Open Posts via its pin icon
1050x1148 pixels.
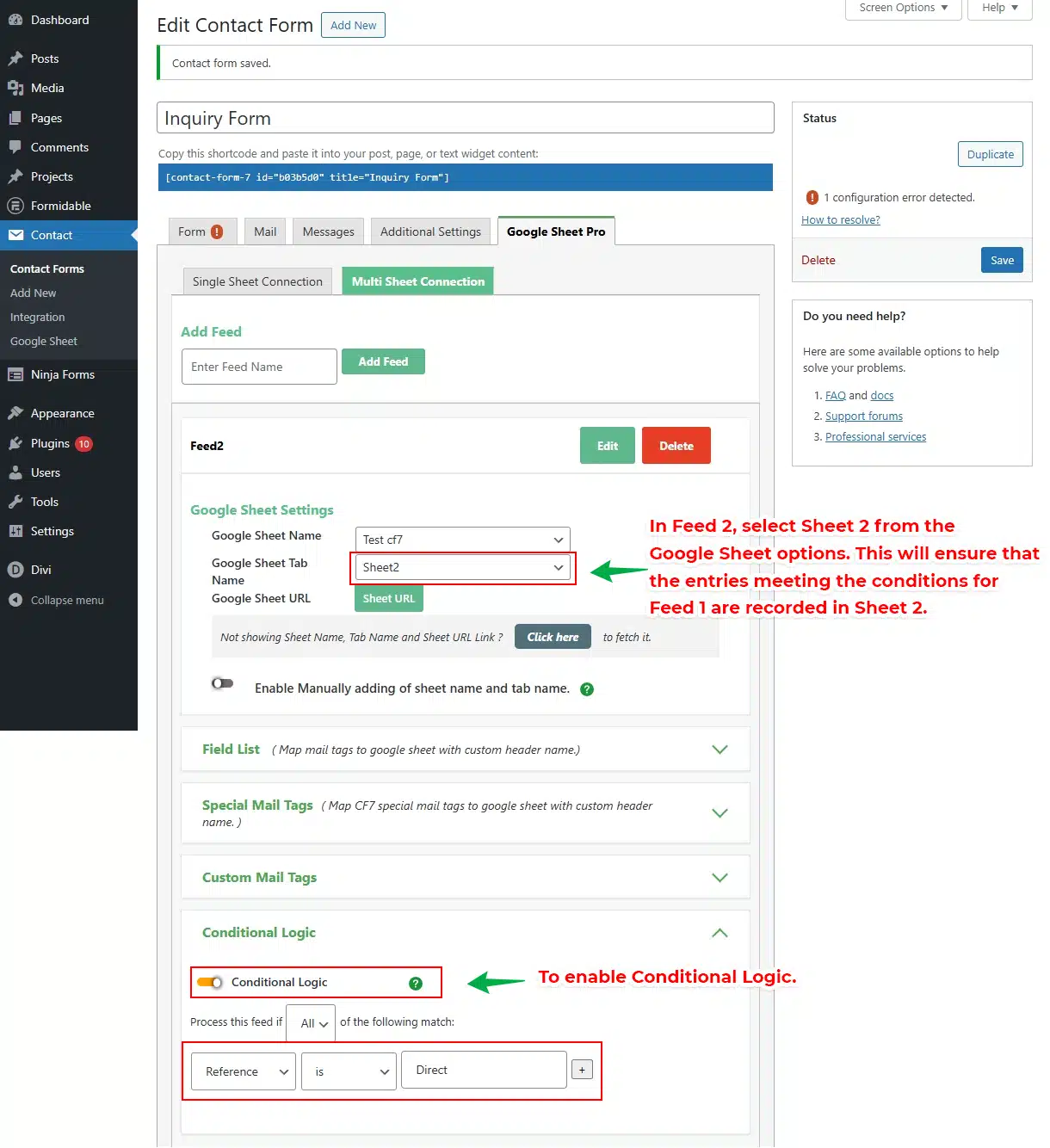tap(15, 59)
